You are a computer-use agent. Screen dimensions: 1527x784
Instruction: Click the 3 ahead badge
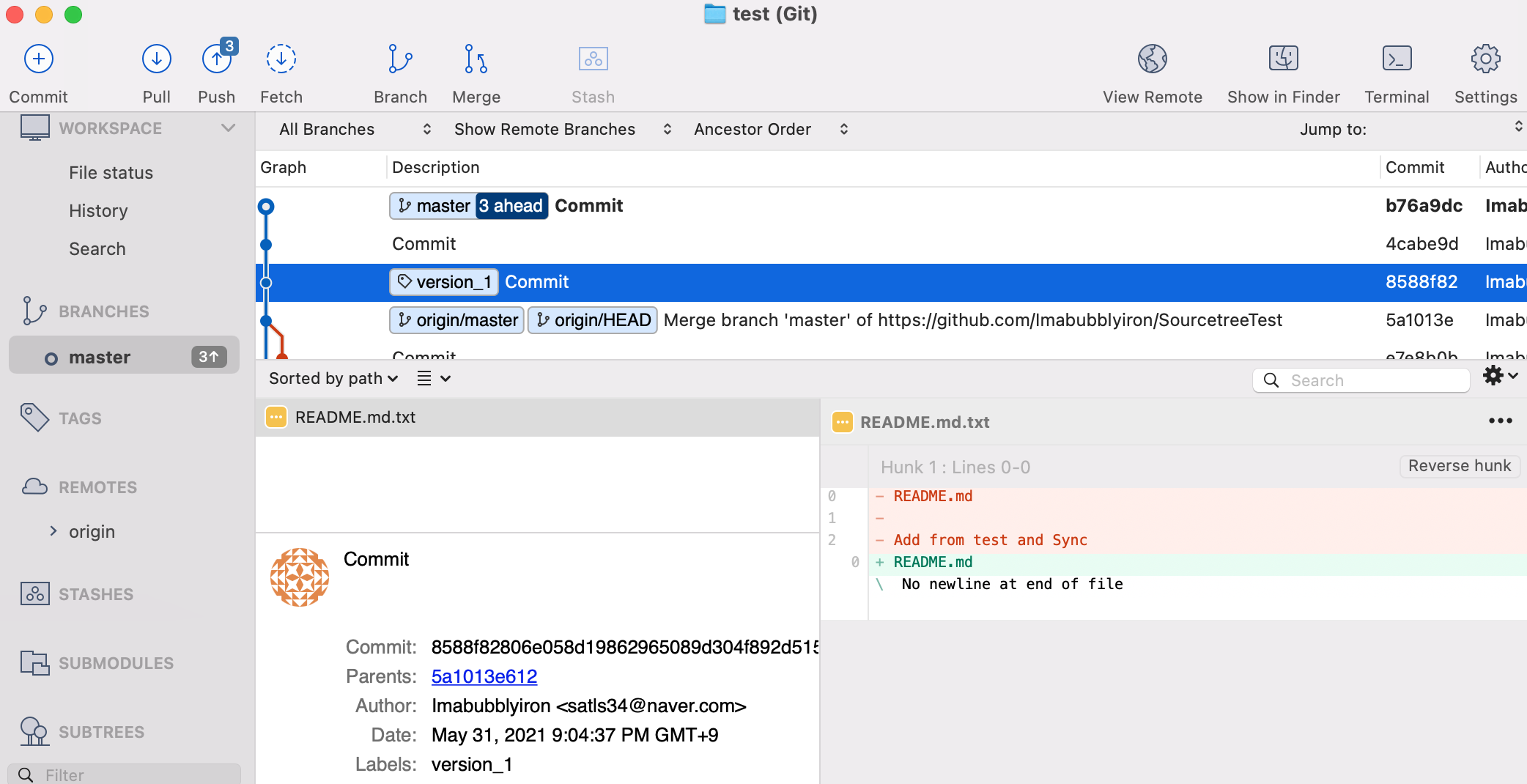pos(511,206)
